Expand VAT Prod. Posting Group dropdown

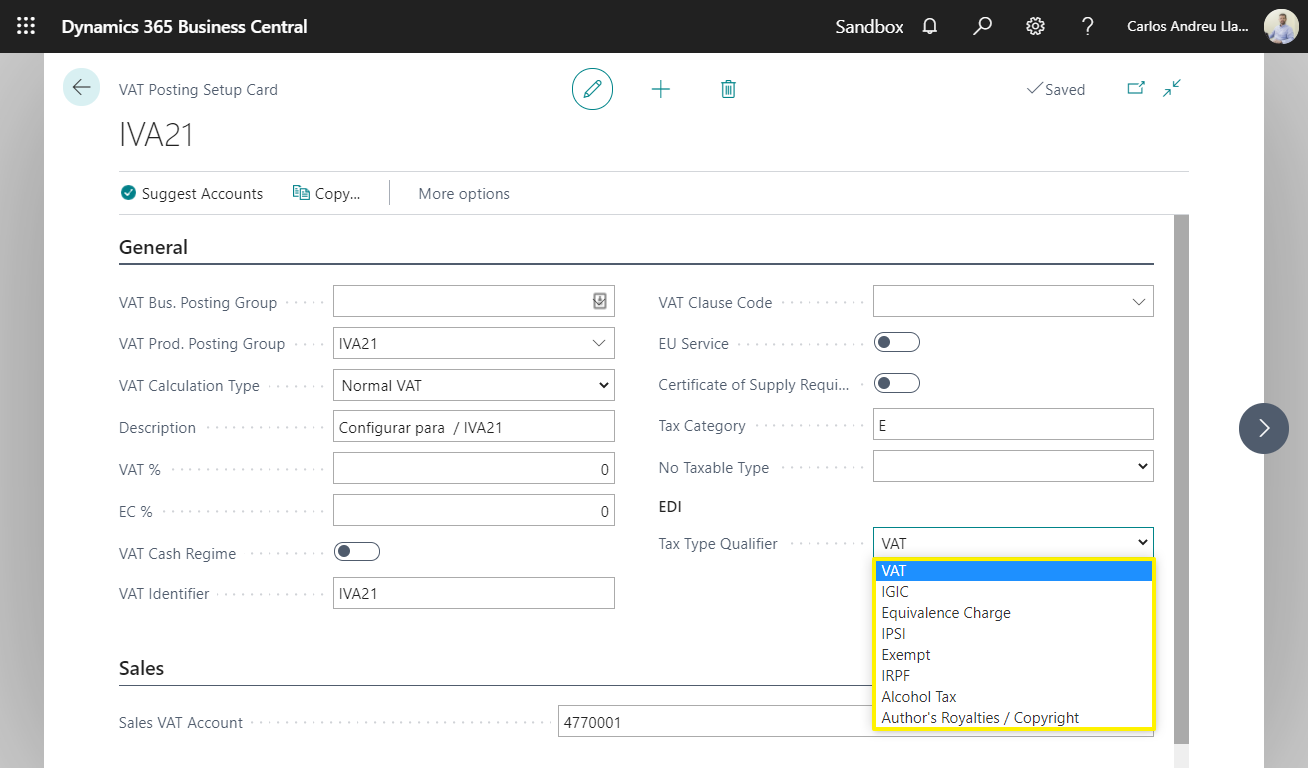599,343
